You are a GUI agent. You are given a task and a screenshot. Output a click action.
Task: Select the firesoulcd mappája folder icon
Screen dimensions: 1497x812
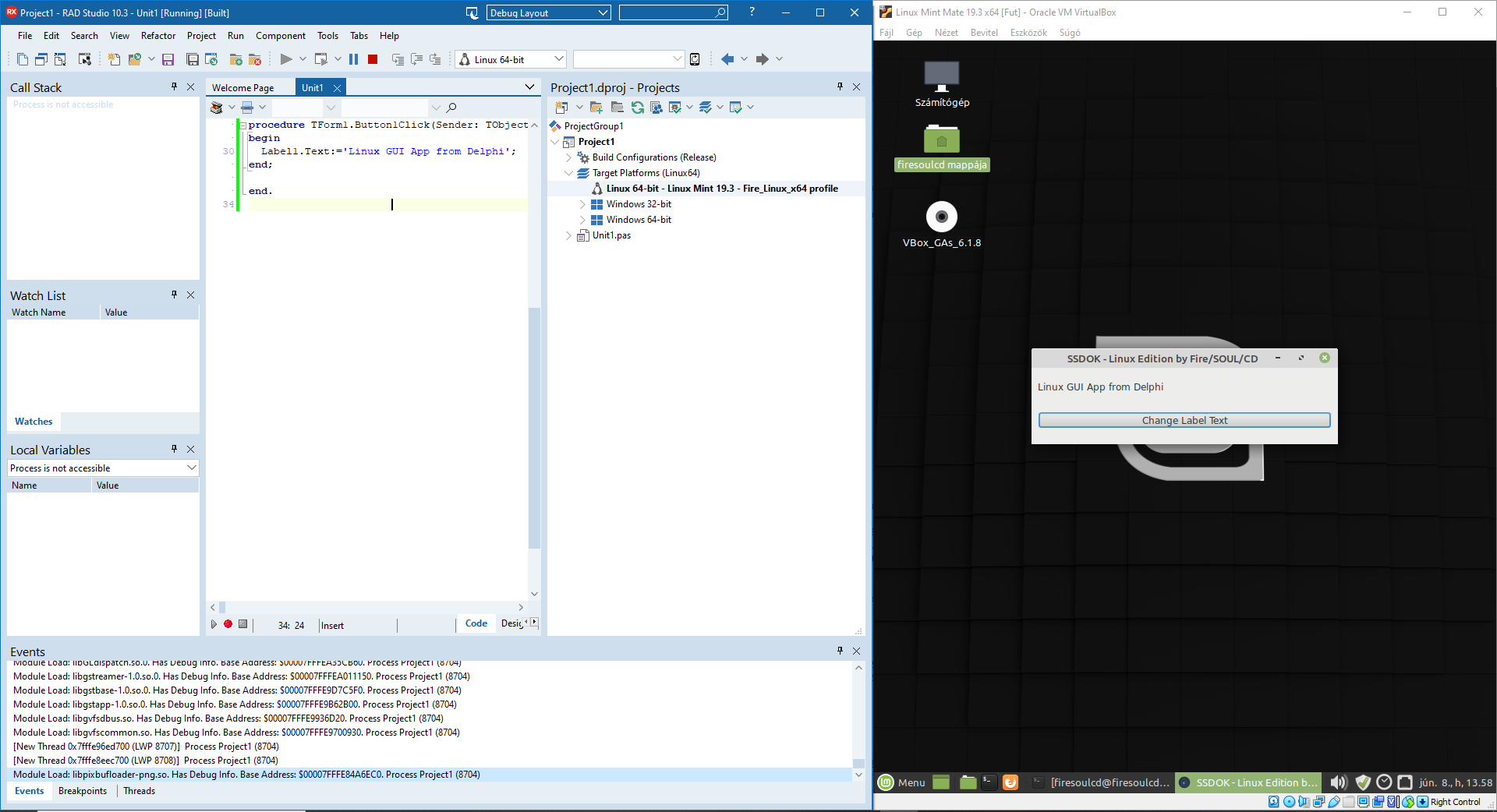942,148
